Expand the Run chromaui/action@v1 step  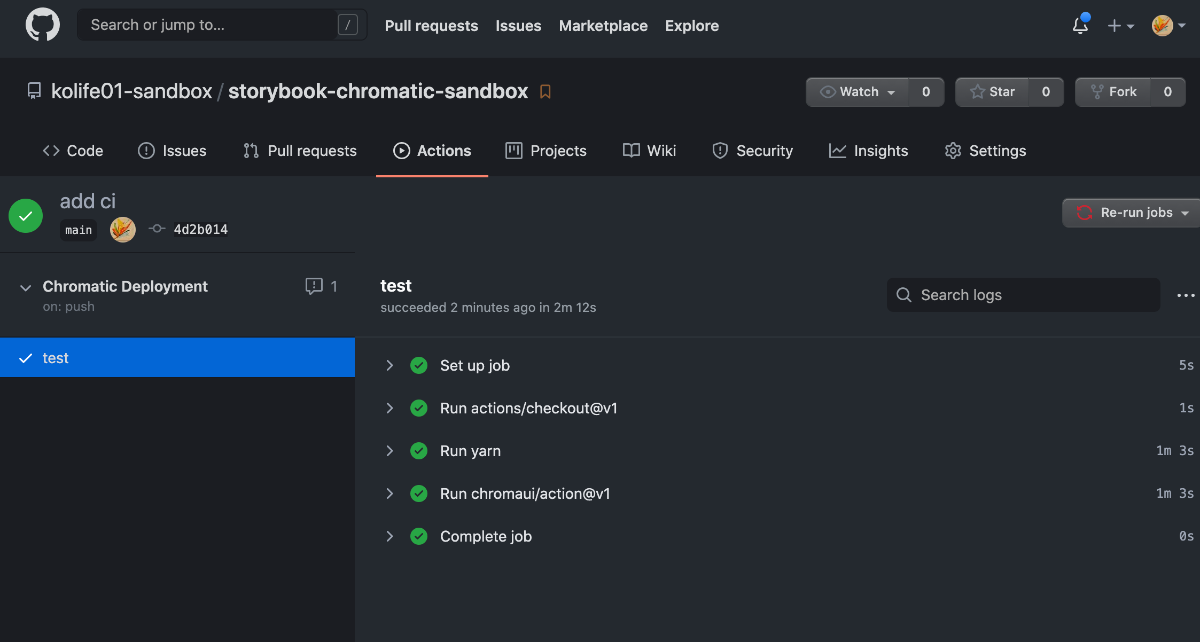point(390,494)
